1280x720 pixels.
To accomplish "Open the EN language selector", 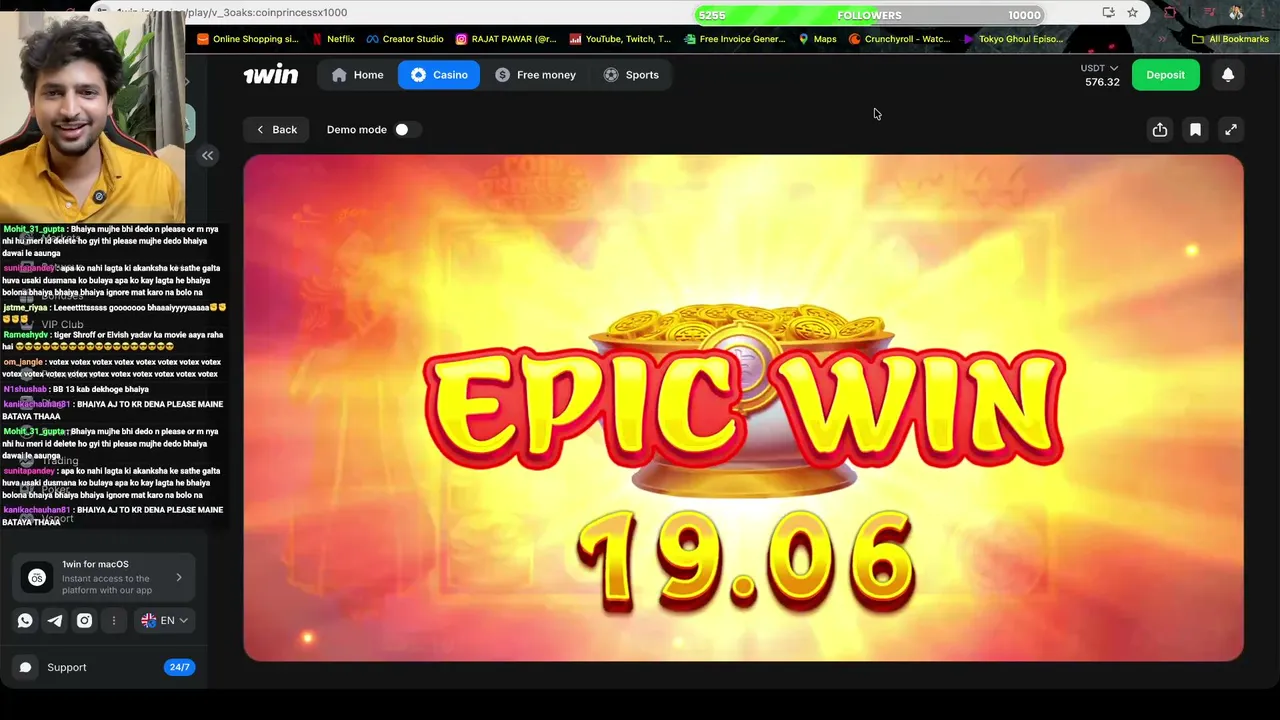I will 165,621.
